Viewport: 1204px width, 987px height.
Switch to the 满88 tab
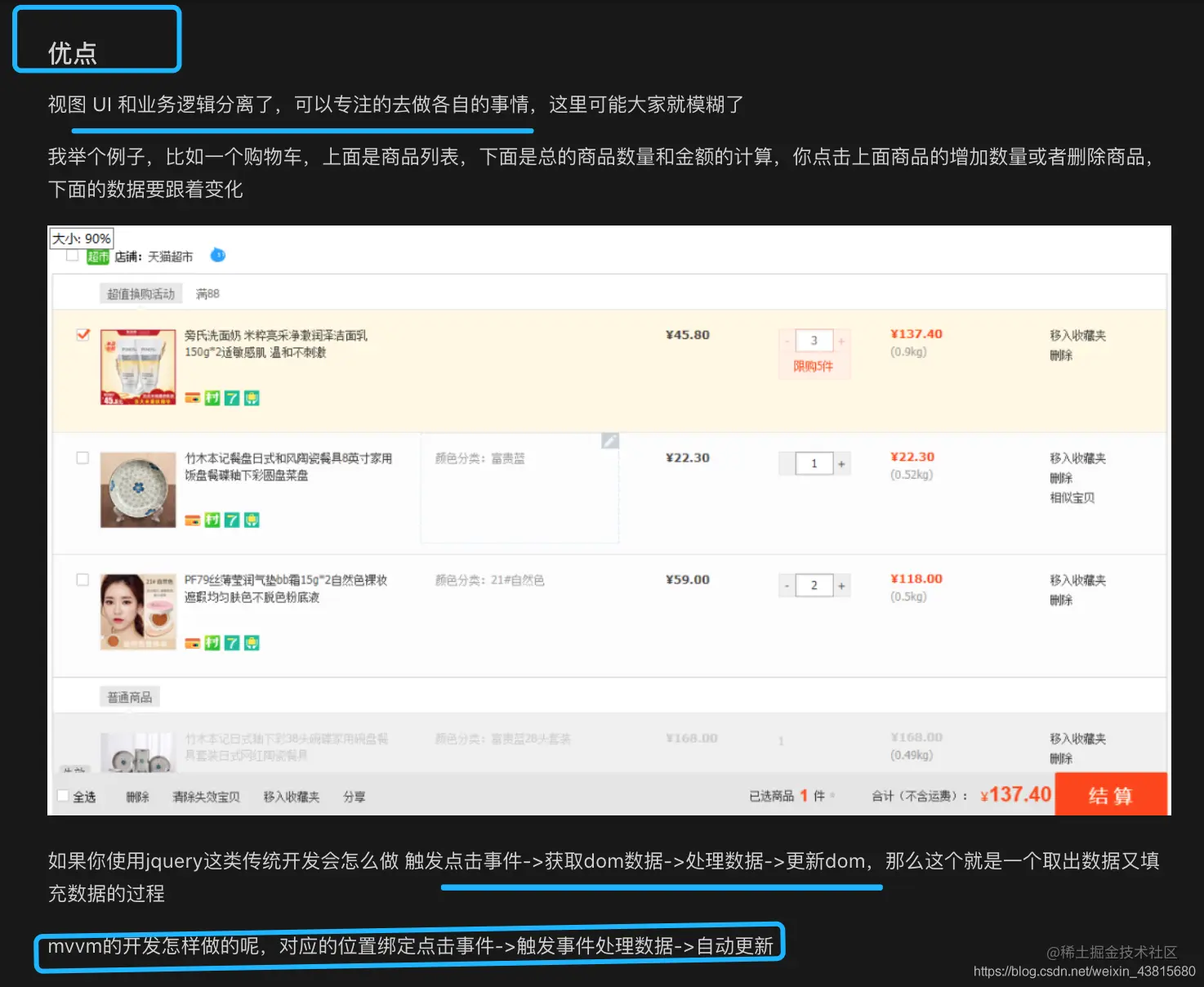coord(207,293)
